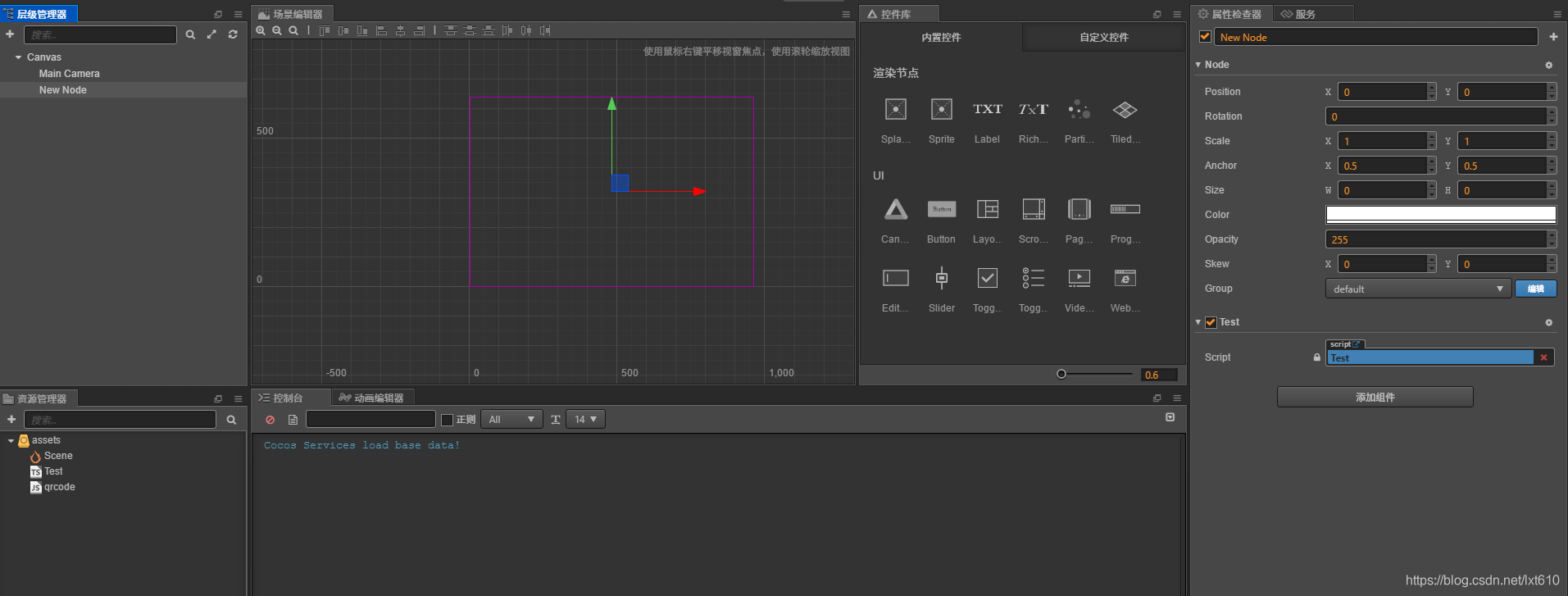Select the PageView UI widget
The width and height of the screenshot is (1568, 596).
(1079, 209)
